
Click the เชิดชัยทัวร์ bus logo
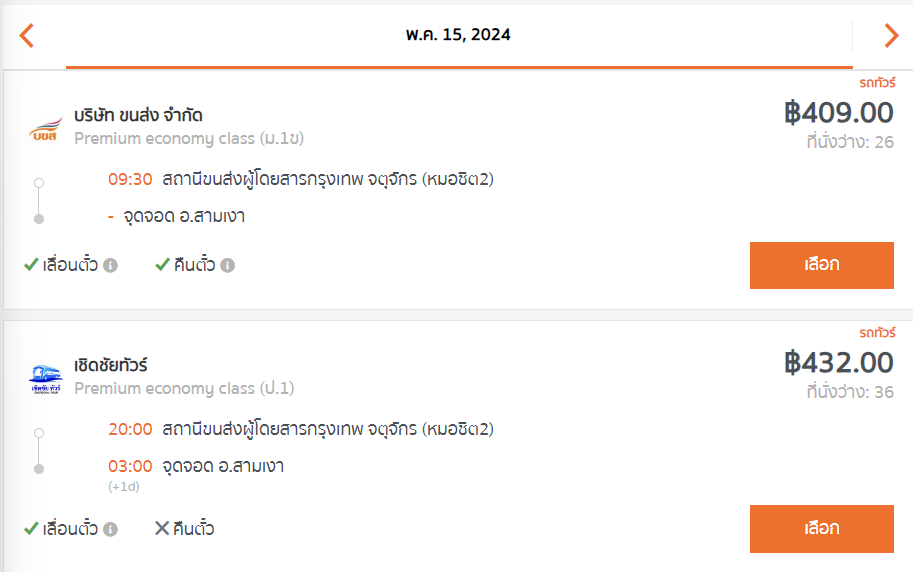[45, 379]
